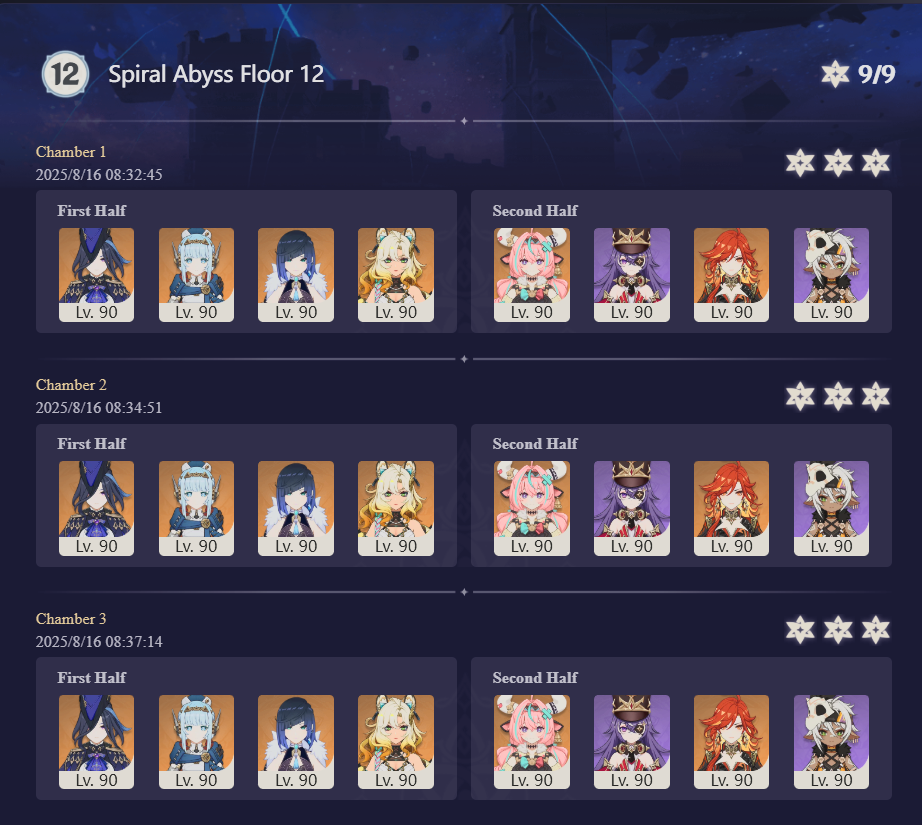Select Chamber 2 second half purple-haired crowned character
This screenshot has height=825, width=922.
tap(632, 508)
